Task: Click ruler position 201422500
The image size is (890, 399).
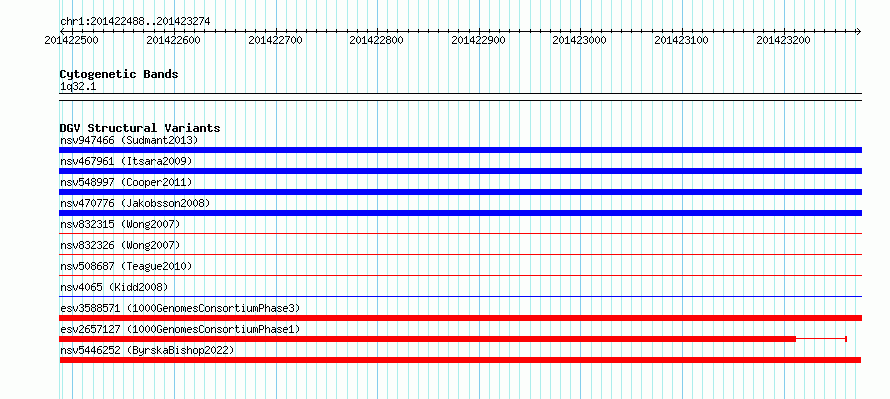Action: pos(72,40)
